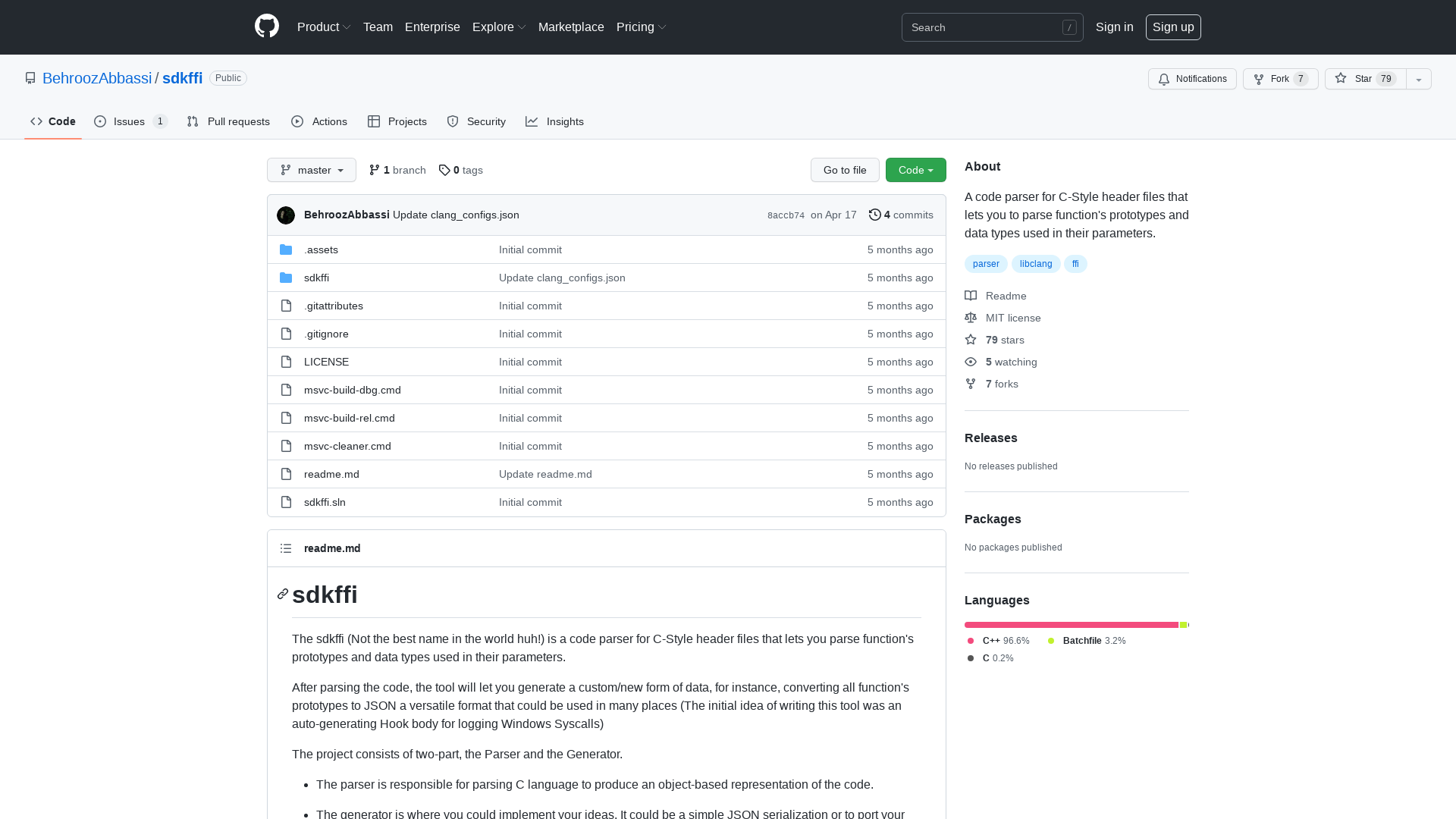
Task: Fork the sdkffi repository
Action: pyautogui.click(x=1280, y=79)
